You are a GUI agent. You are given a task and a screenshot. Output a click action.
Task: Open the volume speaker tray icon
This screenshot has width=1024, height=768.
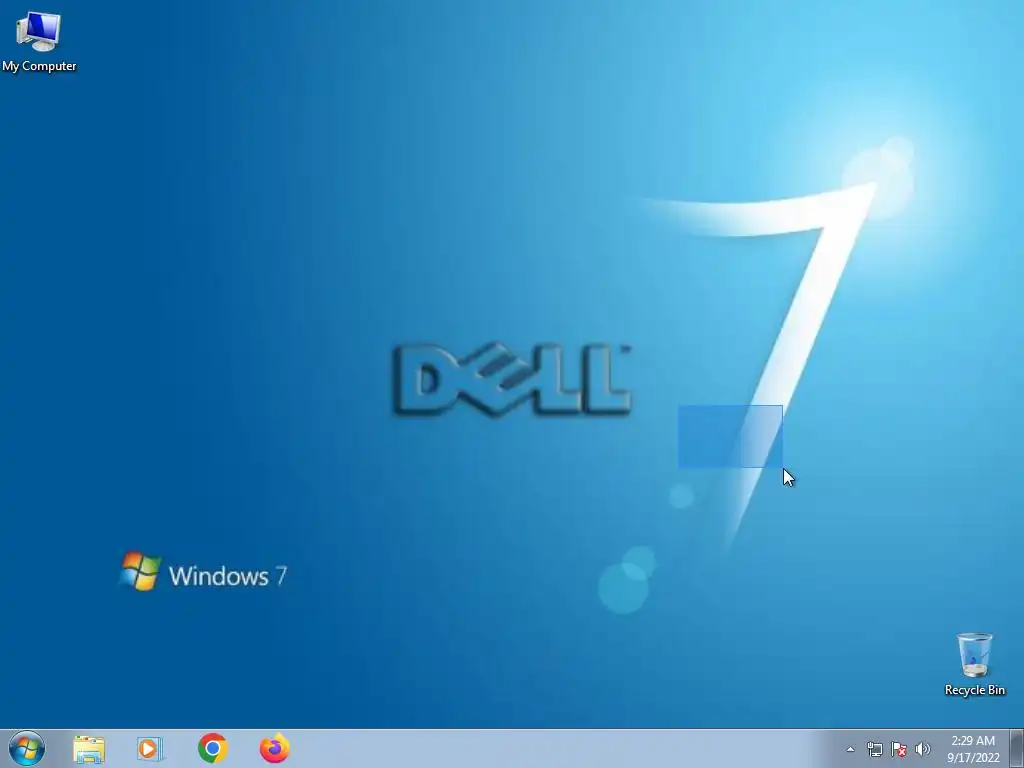coord(922,749)
